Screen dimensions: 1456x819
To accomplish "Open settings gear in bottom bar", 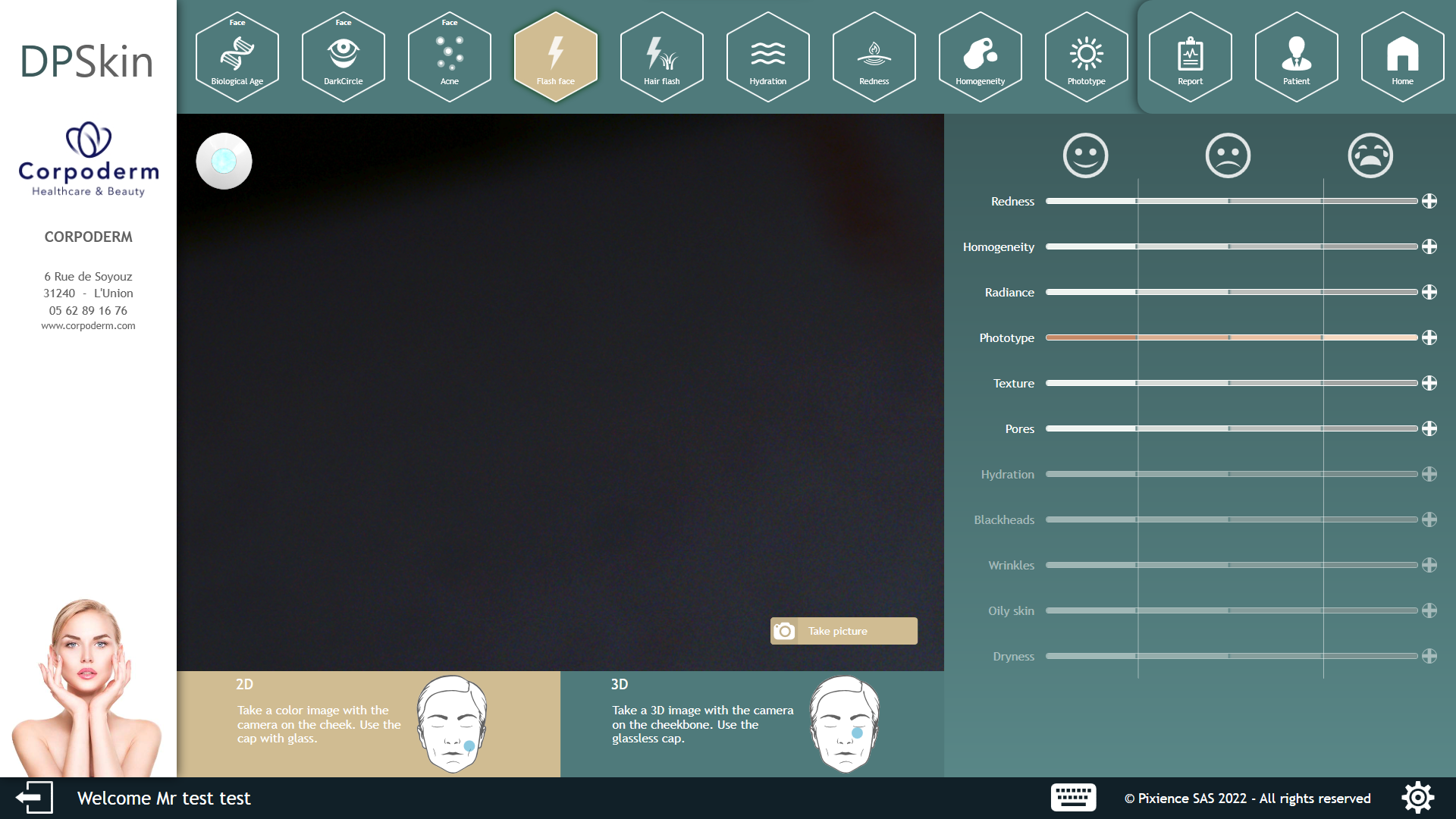I will click(x=1417, y=798).
